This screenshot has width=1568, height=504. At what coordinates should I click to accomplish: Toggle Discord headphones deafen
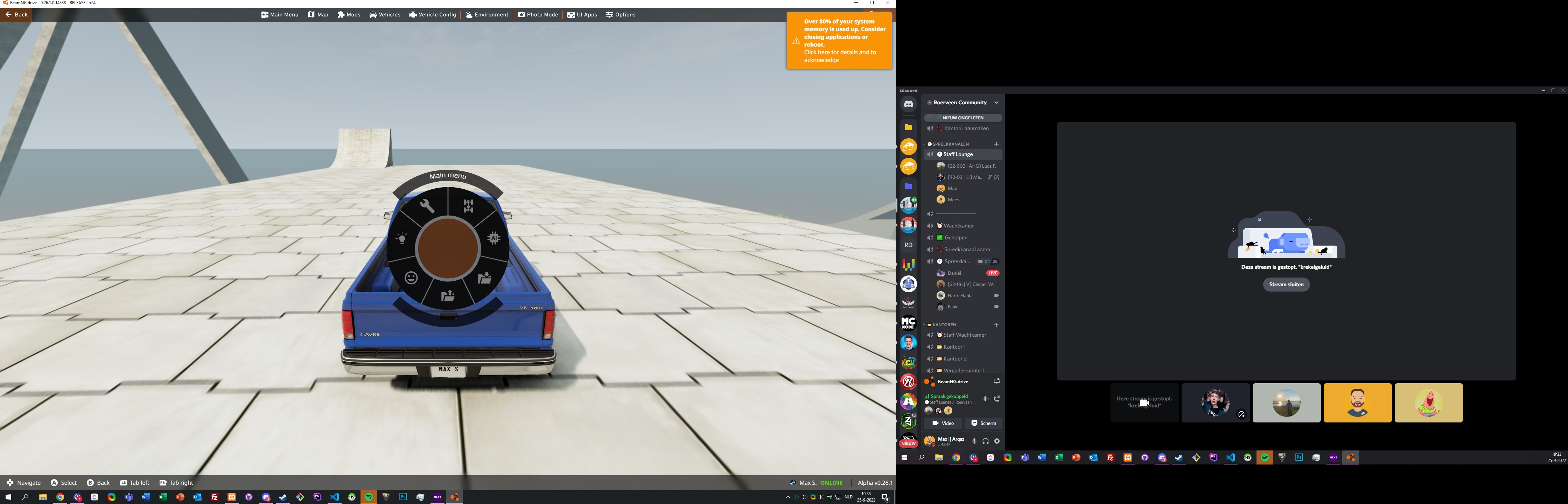tap(986, 441)
